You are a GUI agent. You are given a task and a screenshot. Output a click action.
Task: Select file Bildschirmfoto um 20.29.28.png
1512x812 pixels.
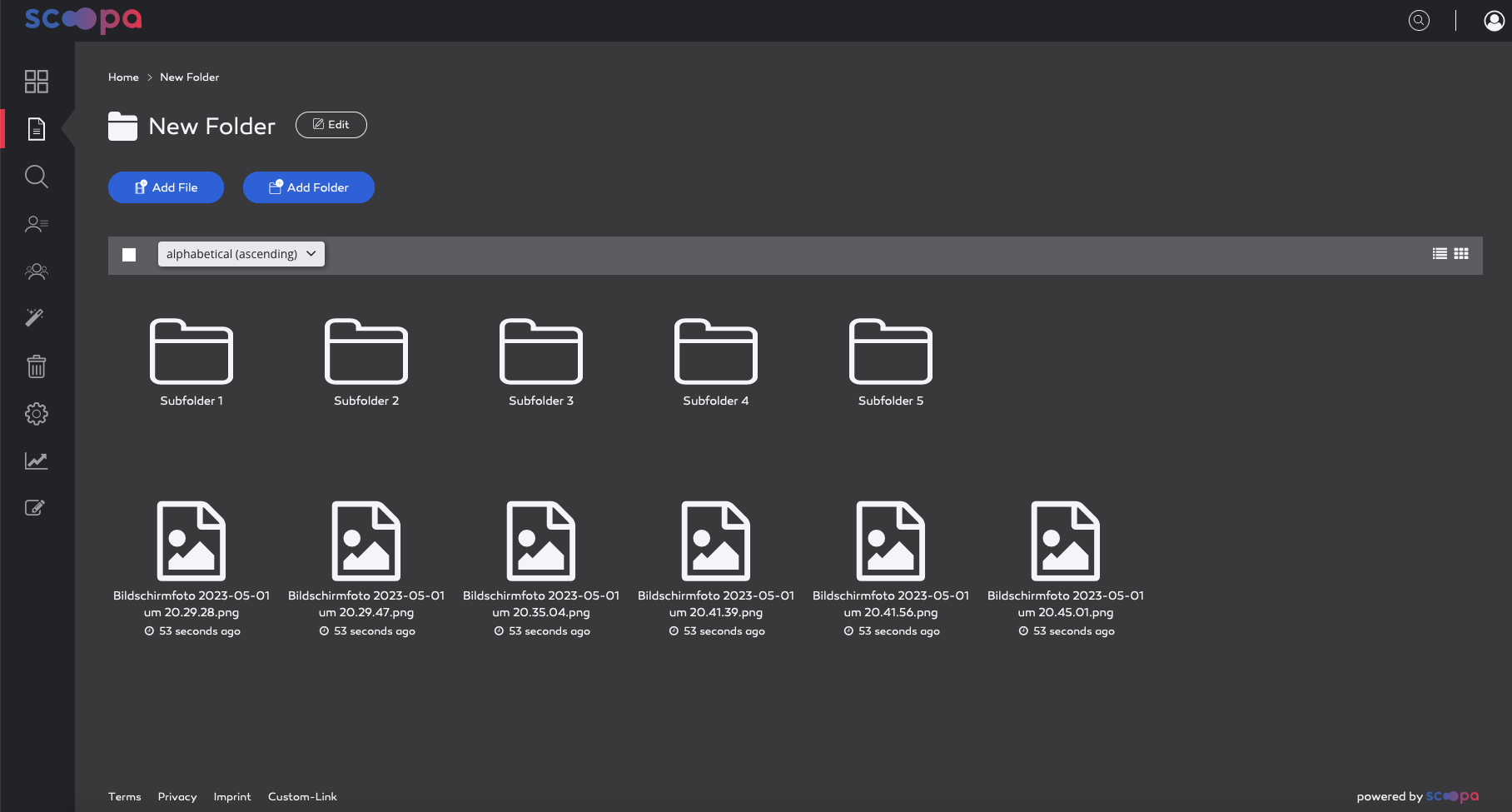191,569
